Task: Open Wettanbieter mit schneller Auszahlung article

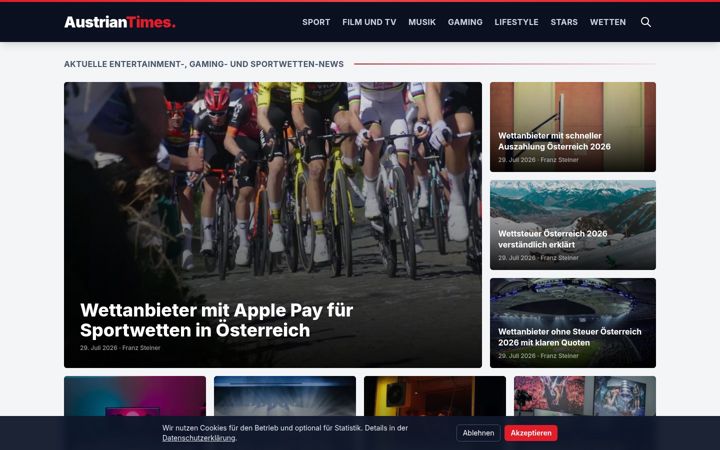Action: pos(573,127)
